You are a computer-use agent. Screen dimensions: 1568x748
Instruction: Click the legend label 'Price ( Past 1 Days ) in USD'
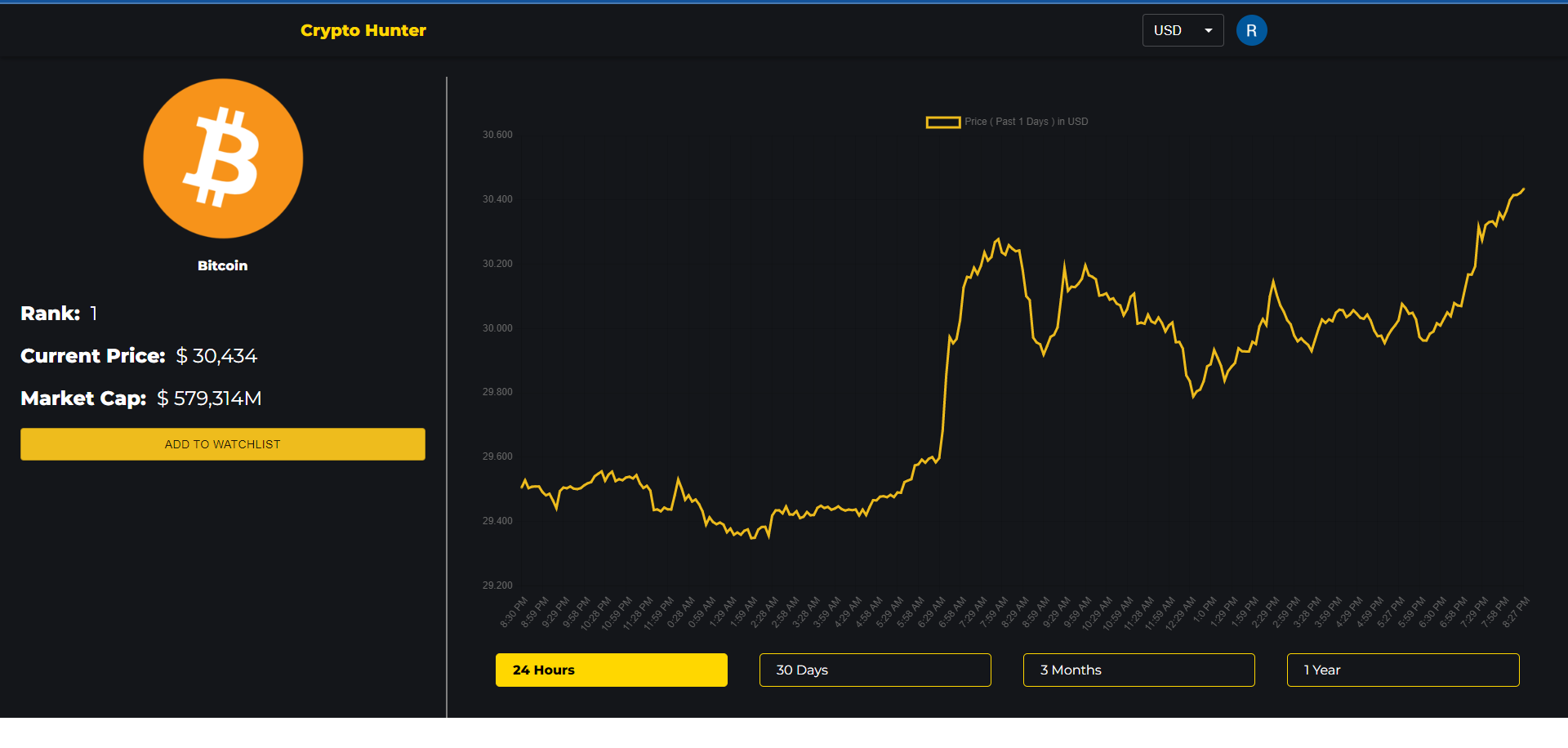(1026, 122)
